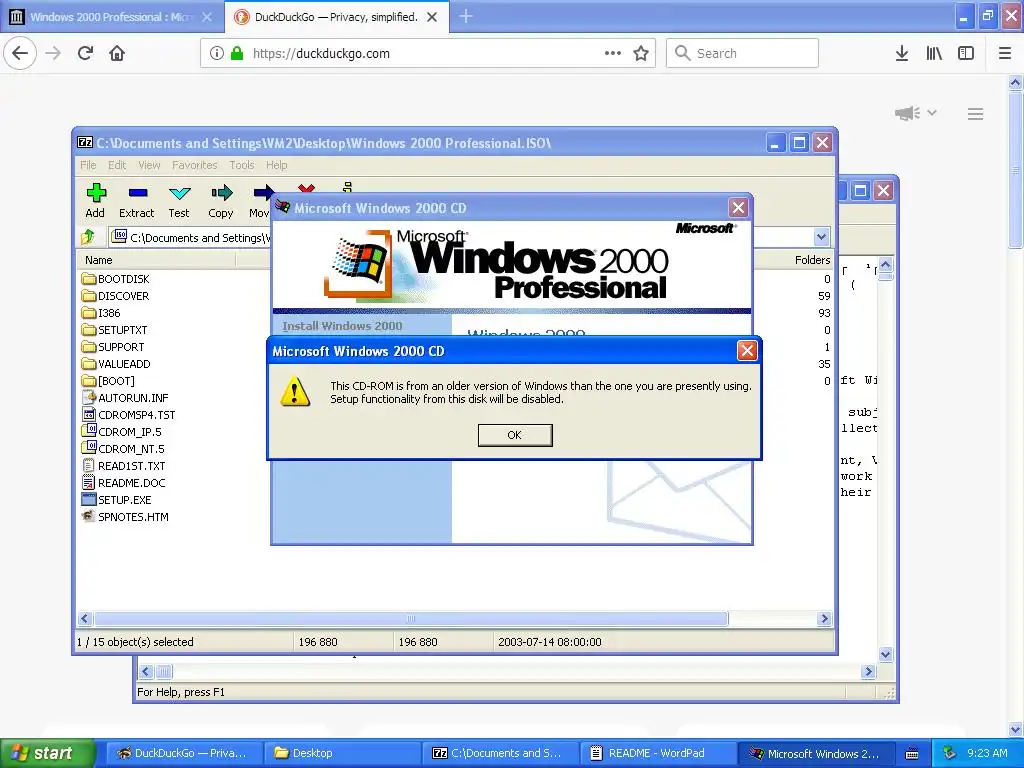Viewport: 1024px width, 768px height.
Task: Select the CDROM_NT.5 file
Action: pyautogui.click(x=123, y=449)
